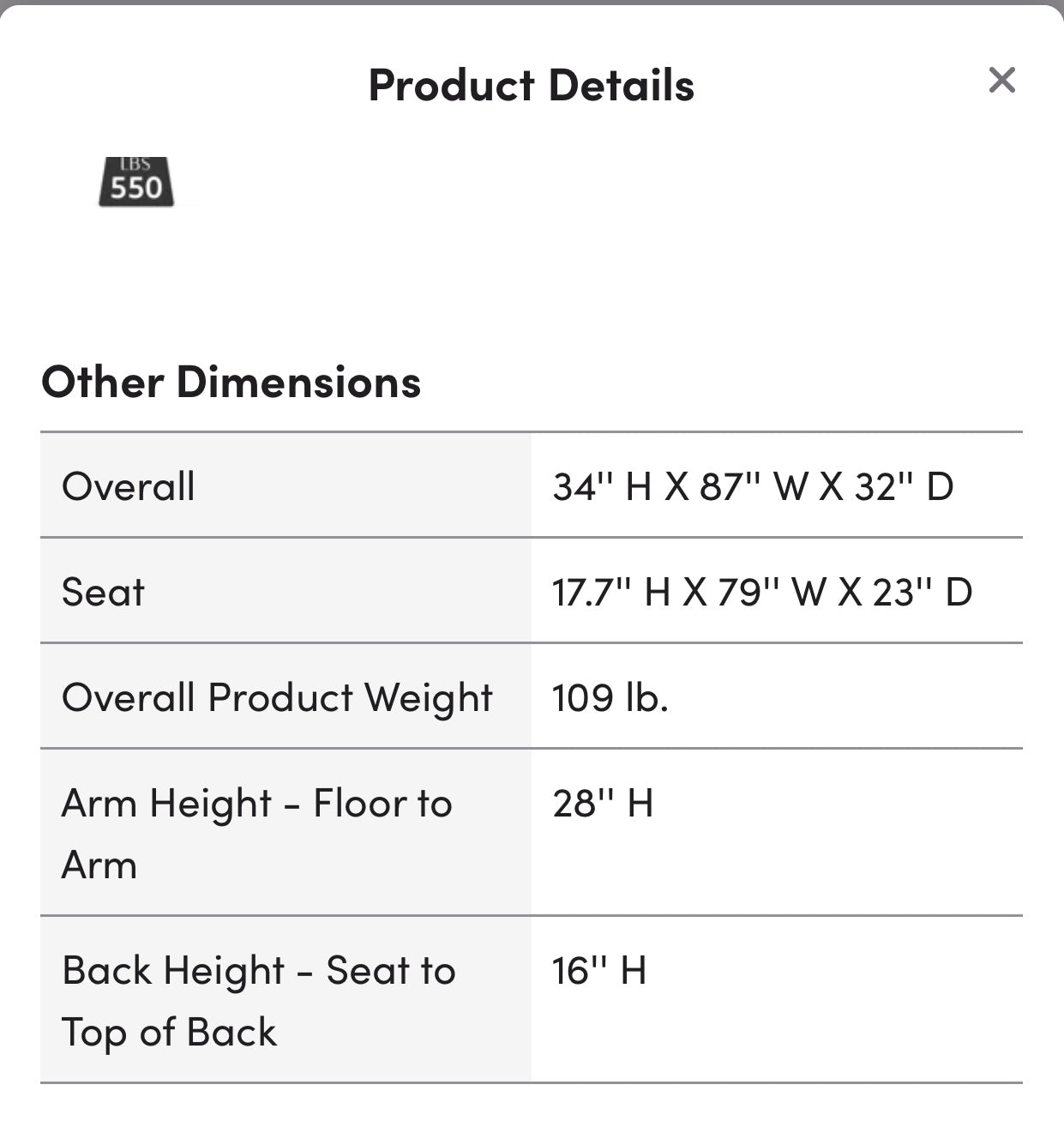
Task: Select the weight limit icon below Product Details
Action: (x=137, y=182)
